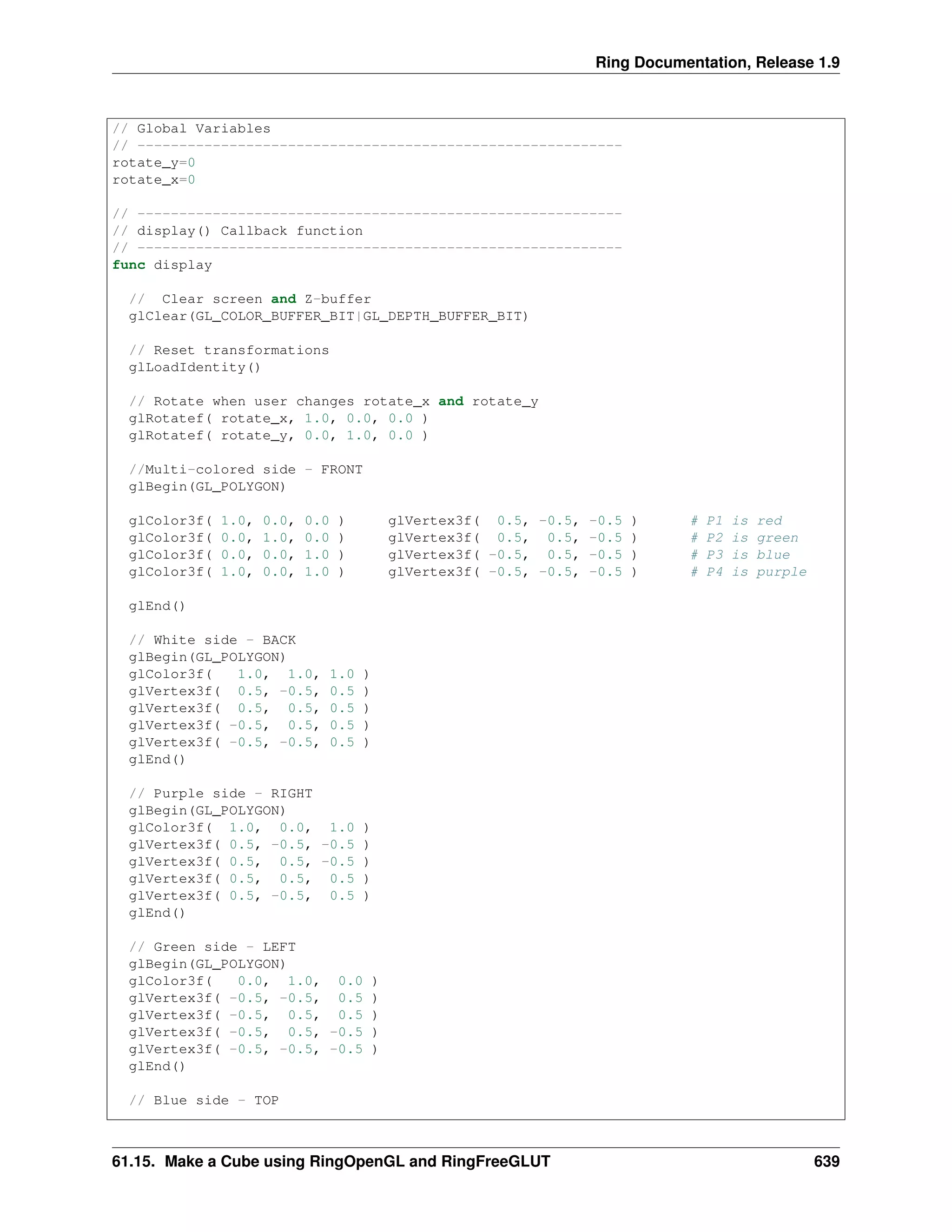Click the '// Green side - LEFT' comment
This screenshot has width=952, height=1232.
pos(212,947)
